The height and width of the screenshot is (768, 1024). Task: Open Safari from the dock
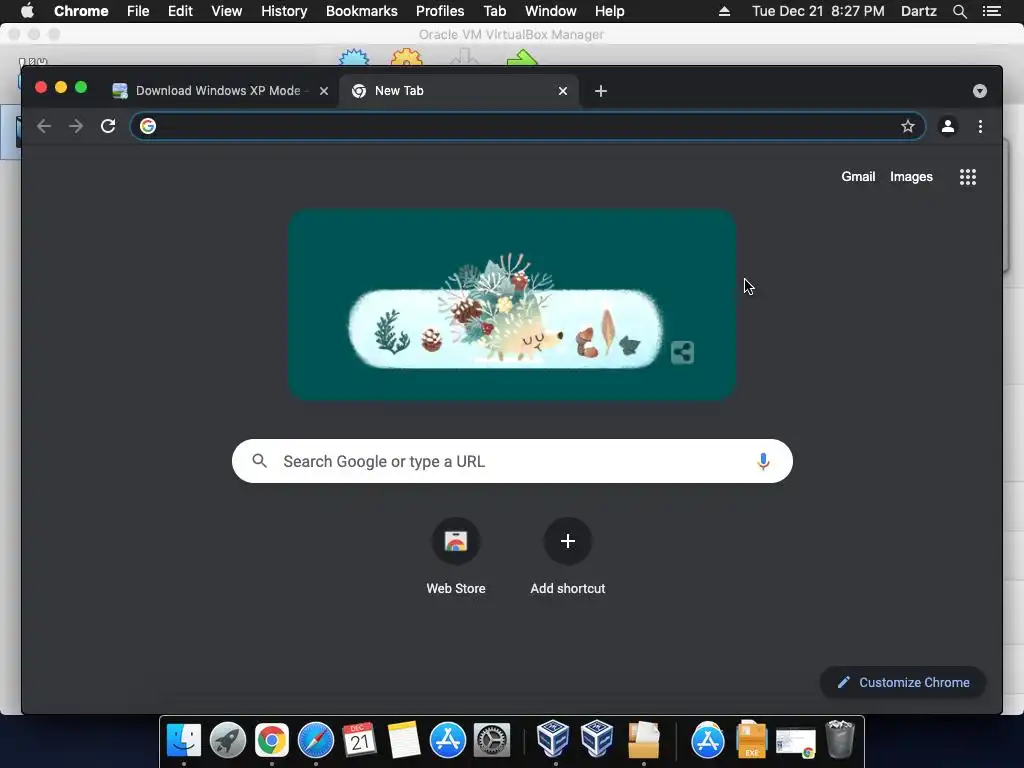tap(315, 740)
